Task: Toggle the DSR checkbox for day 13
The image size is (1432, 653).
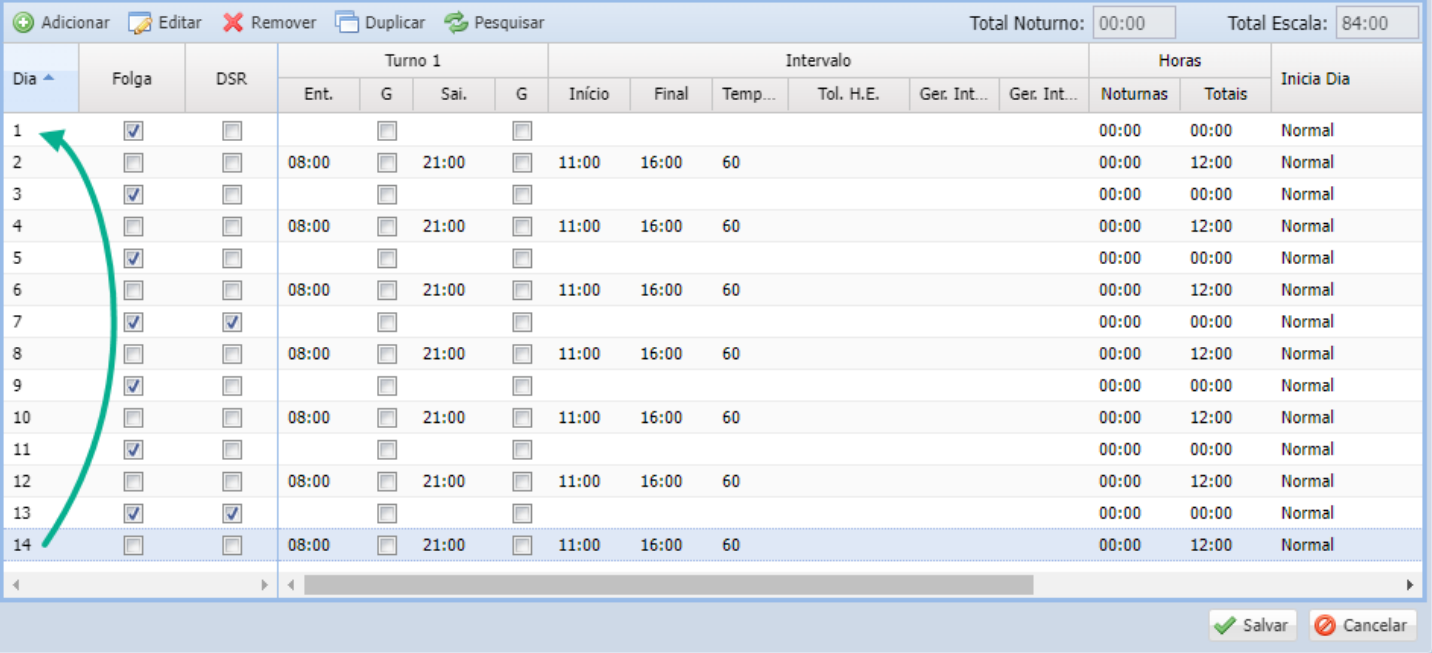Action: point(232,513)
